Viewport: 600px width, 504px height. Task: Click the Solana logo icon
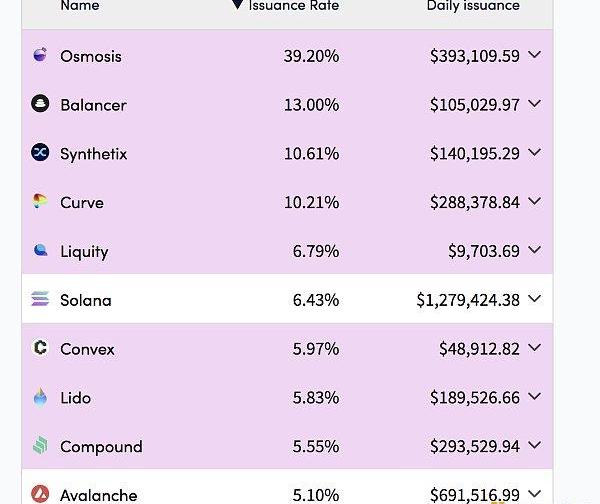pos(40,299)
